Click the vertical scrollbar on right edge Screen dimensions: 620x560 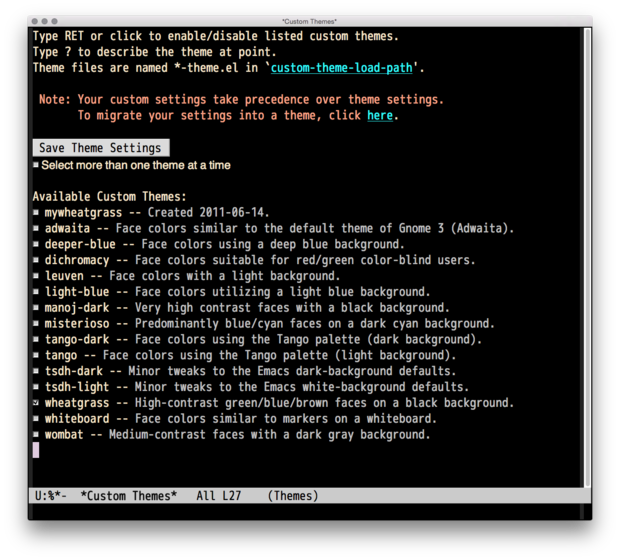pyautogui.click(x=587, y=257)
